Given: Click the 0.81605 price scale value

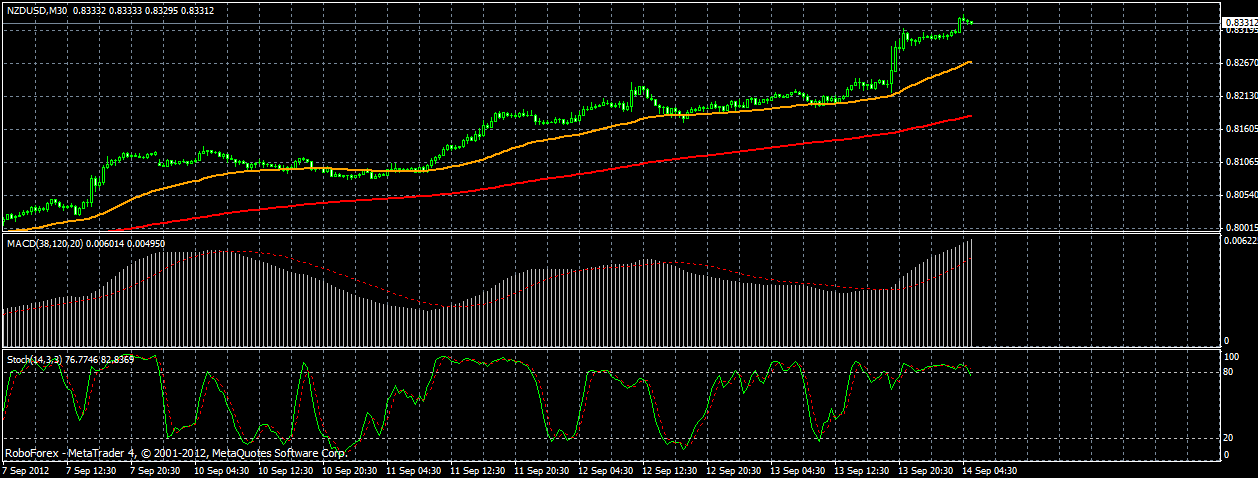Looking at the screenshot, I should coord(1241,129).
